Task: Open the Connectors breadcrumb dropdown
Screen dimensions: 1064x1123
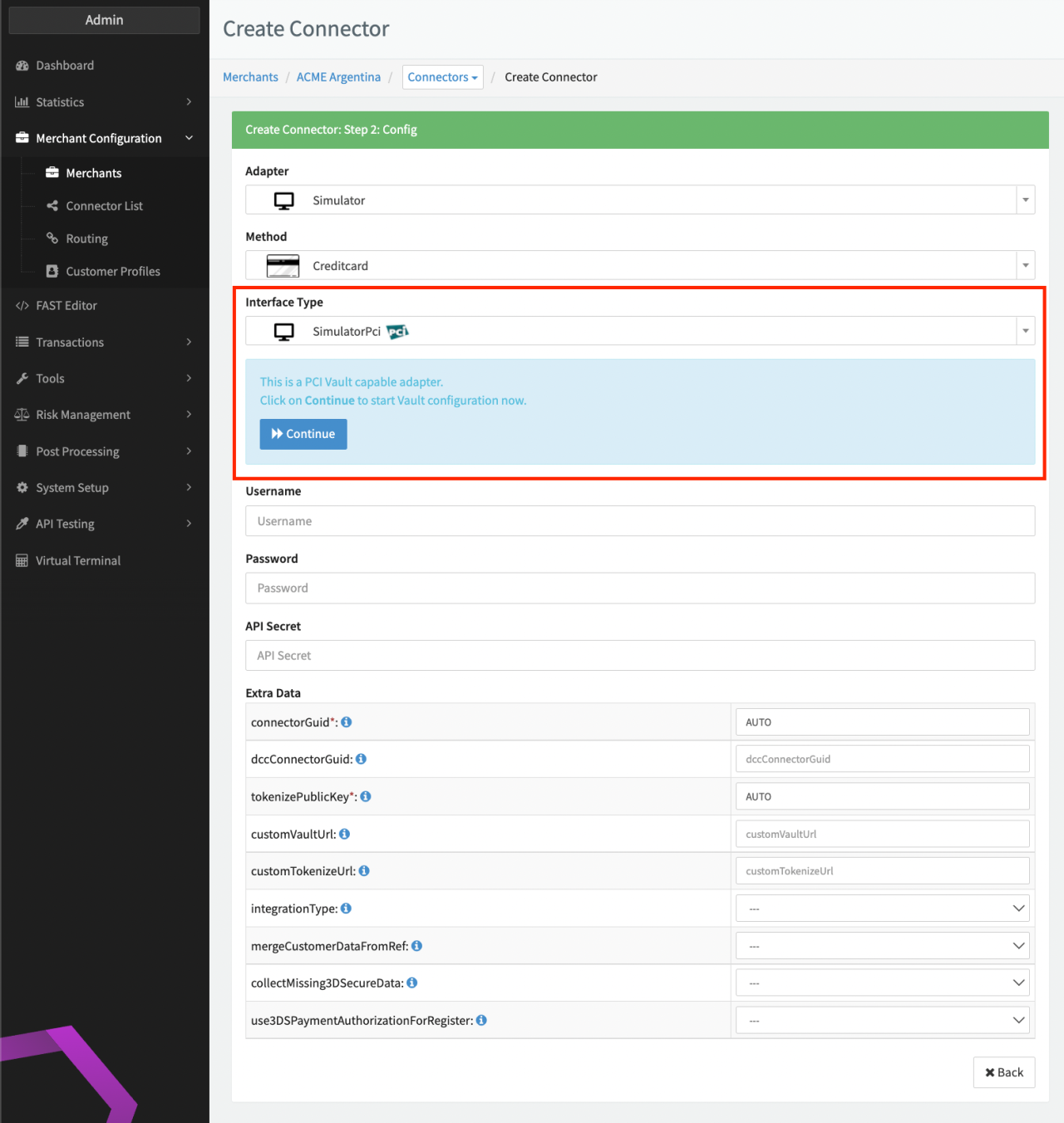Action: point(442,77)
